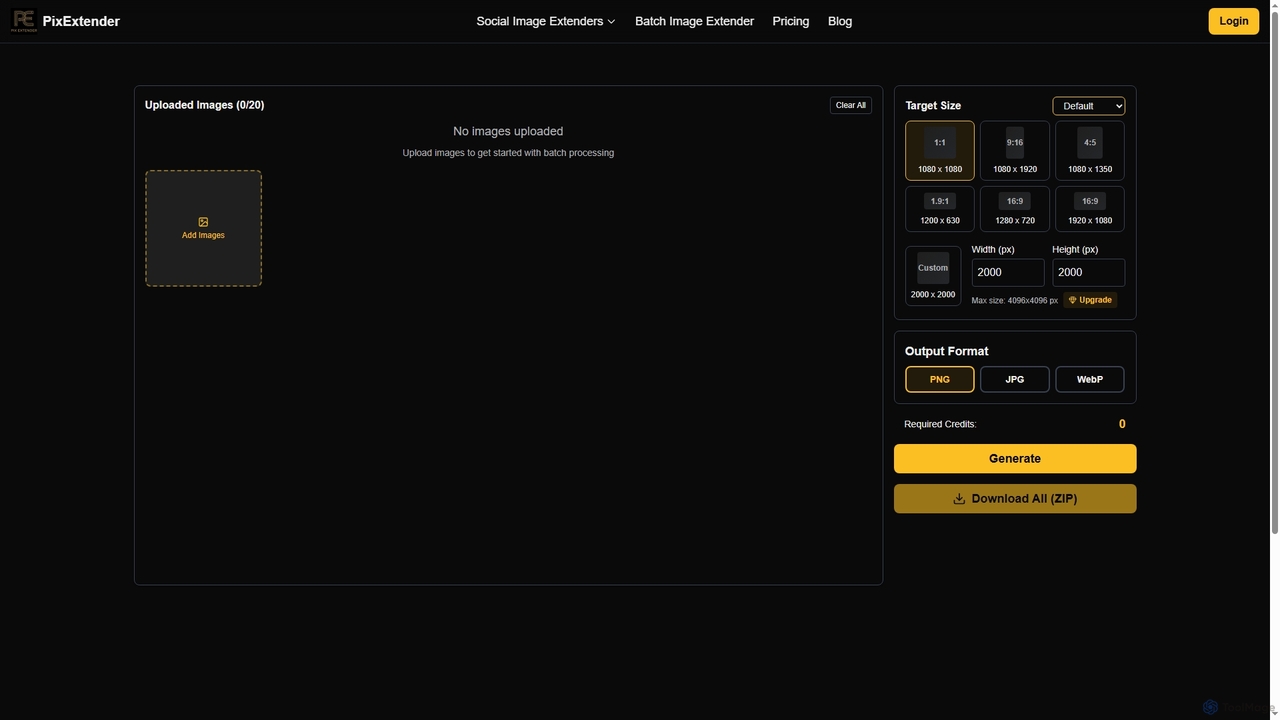1280x720 pixels.
Task: Select the 9:16 1080 x 1920 size
Action: point(1015,151)
